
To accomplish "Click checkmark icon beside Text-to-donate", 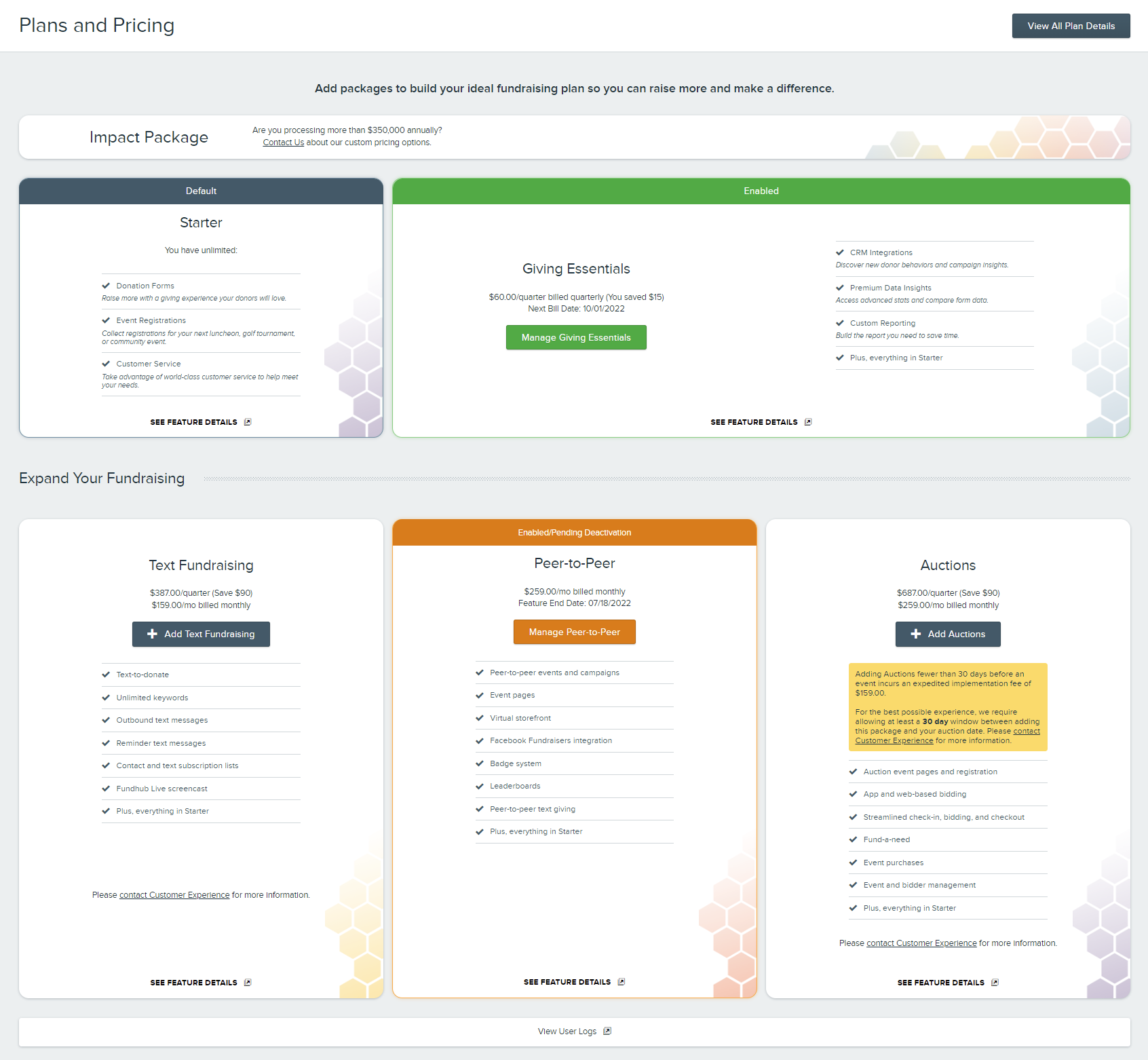I will [106, 675].
